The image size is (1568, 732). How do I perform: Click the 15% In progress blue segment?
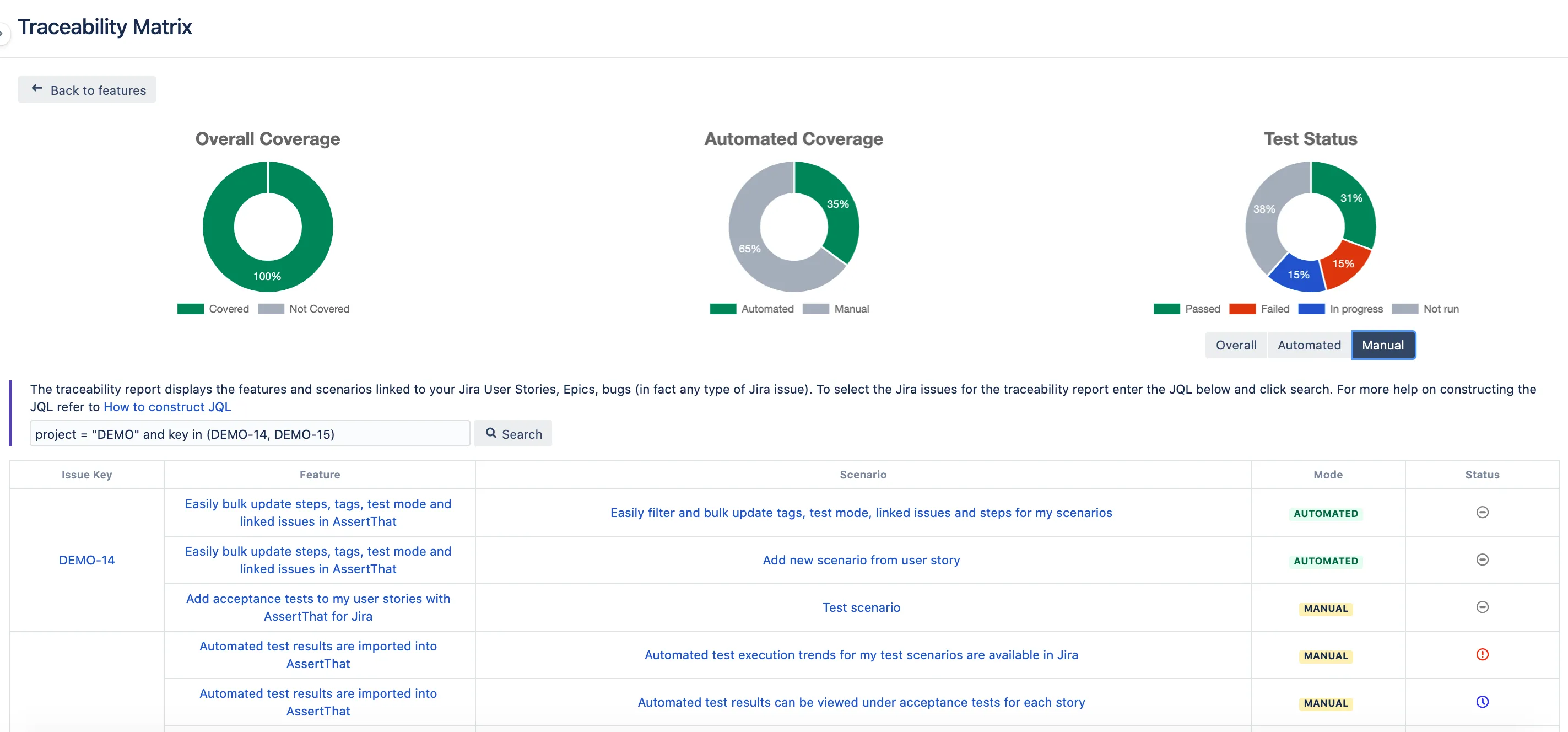click(x=1299, y=274)
